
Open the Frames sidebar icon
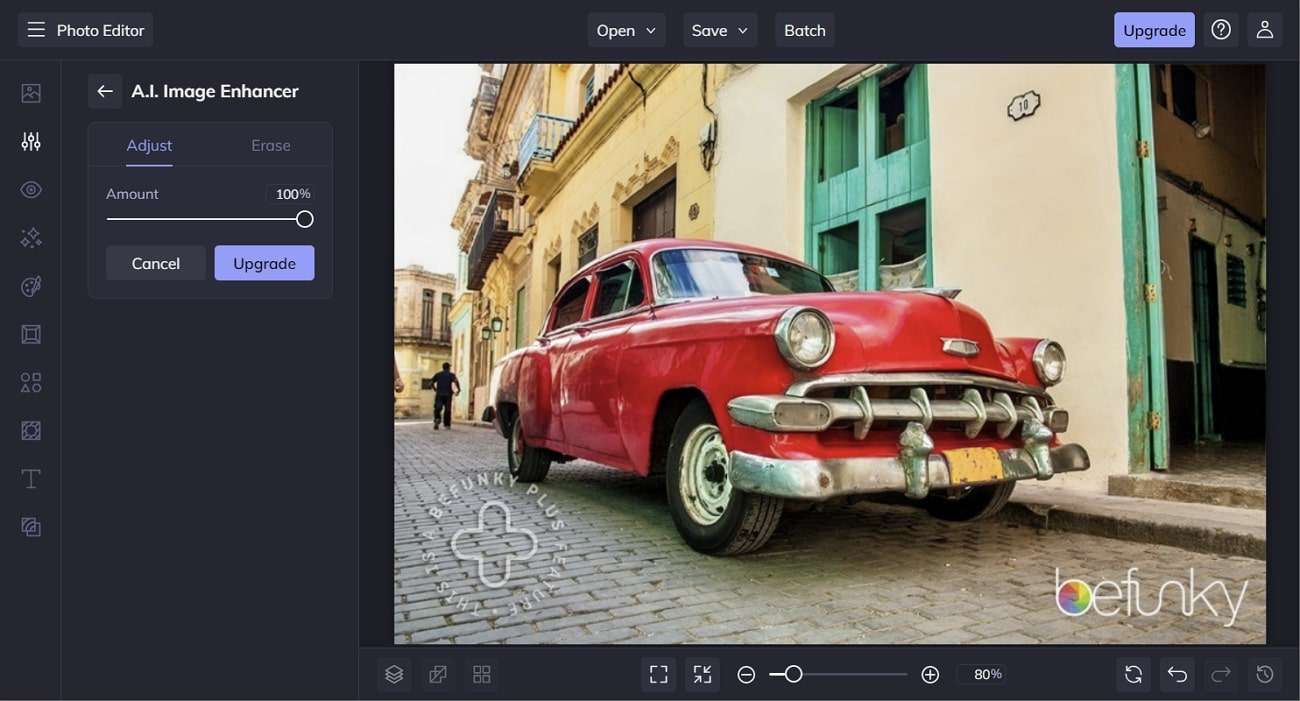tap(31, 334)
